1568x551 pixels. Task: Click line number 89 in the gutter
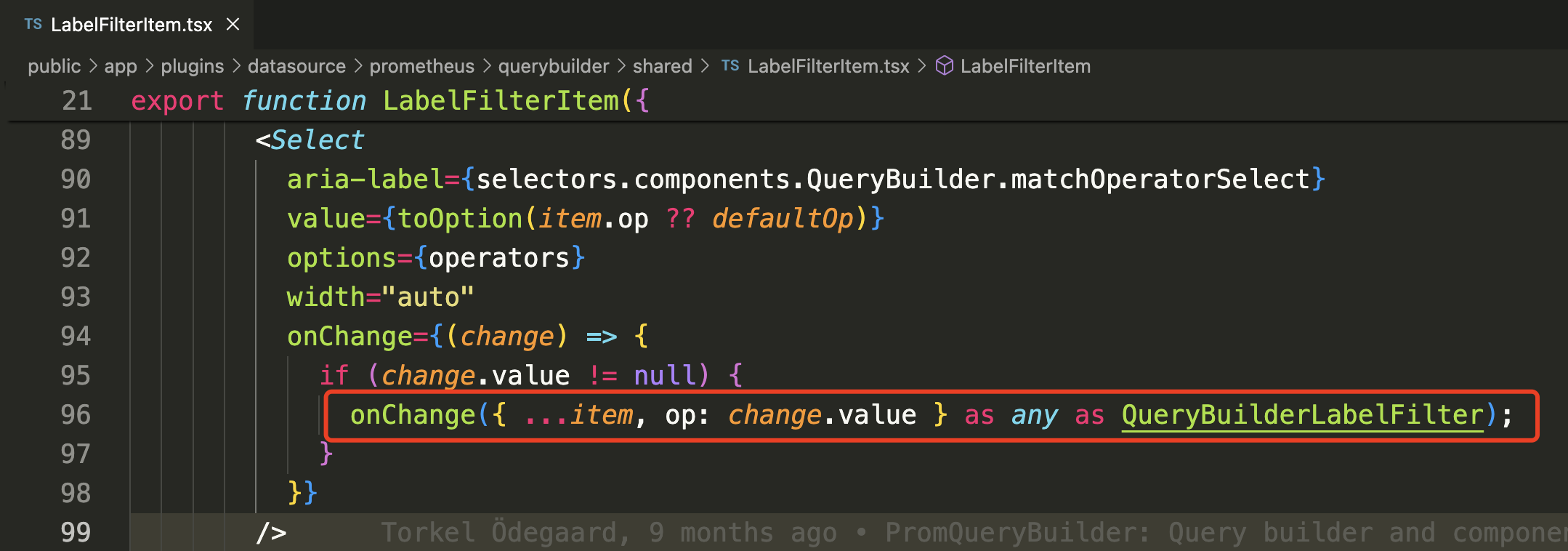(x=77, y=140)
